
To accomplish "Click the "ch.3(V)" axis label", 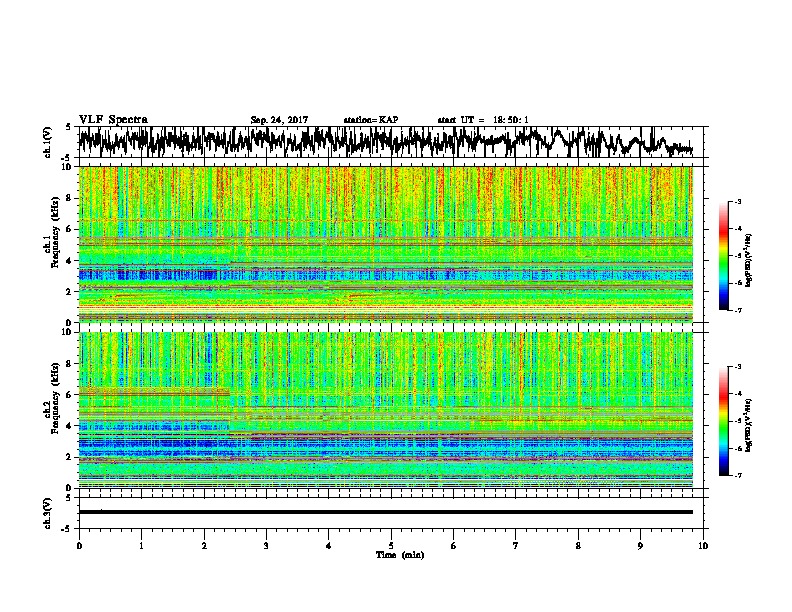I will click(x=47, y=513).
